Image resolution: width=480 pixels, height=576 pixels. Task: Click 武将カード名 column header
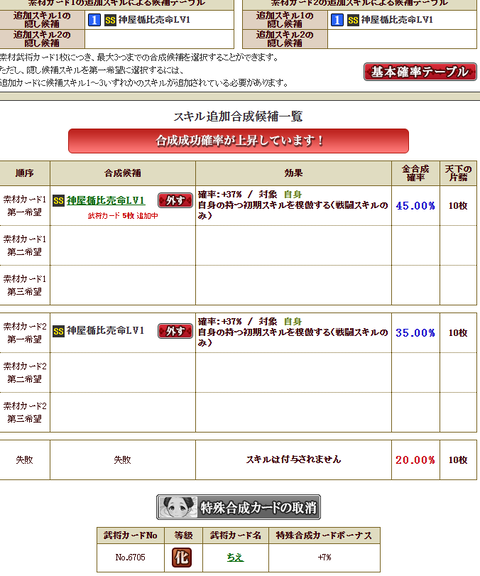[235, 536]
